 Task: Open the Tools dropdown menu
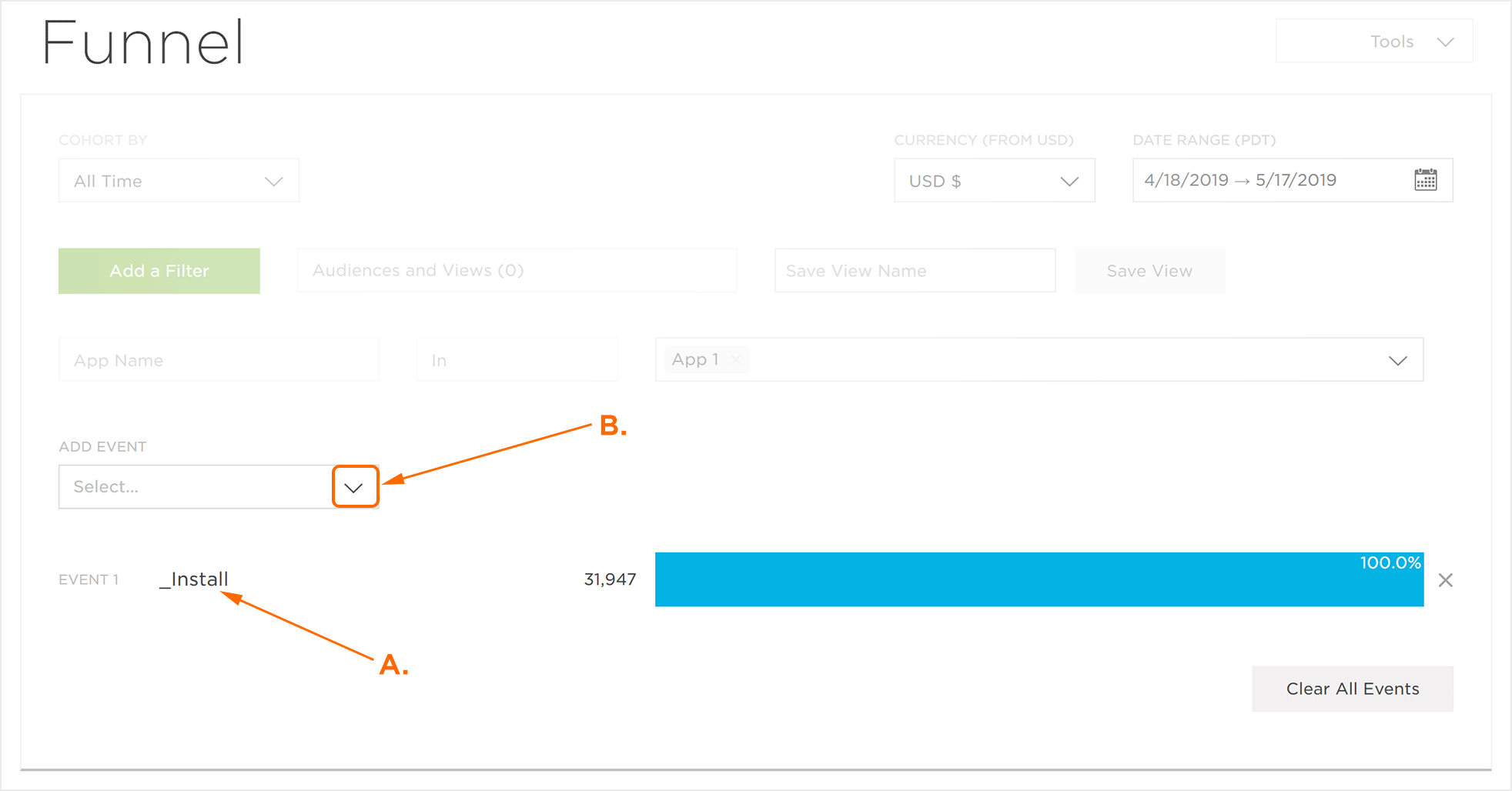click(x=1373, y=42)
